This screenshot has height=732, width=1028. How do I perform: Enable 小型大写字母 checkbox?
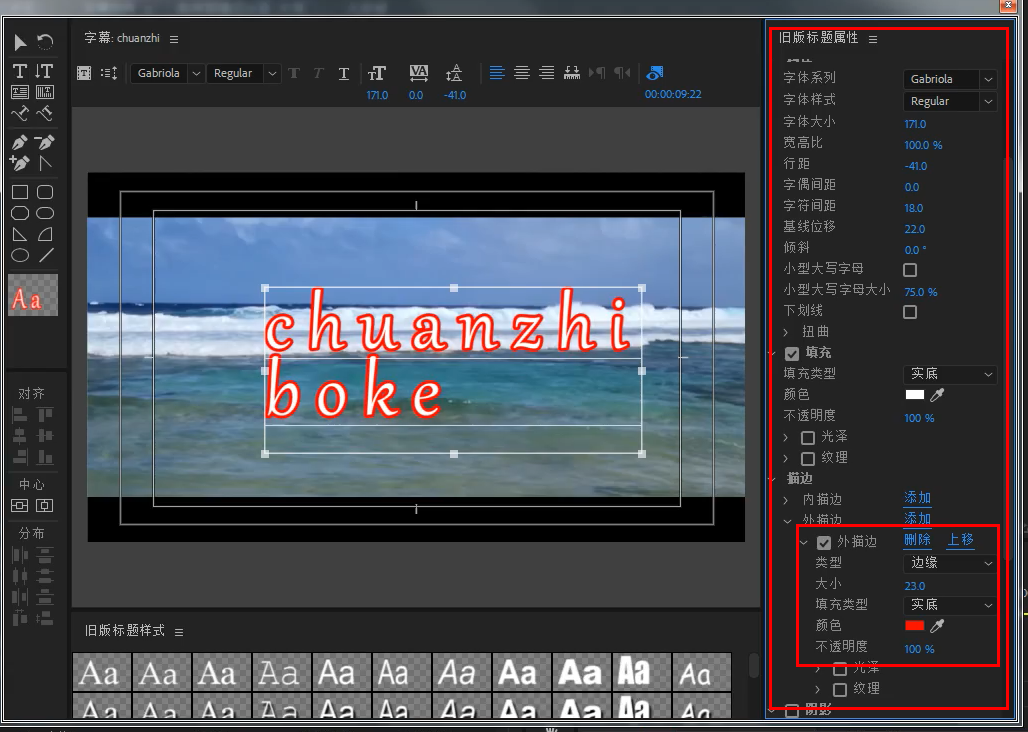click(910, 270)
